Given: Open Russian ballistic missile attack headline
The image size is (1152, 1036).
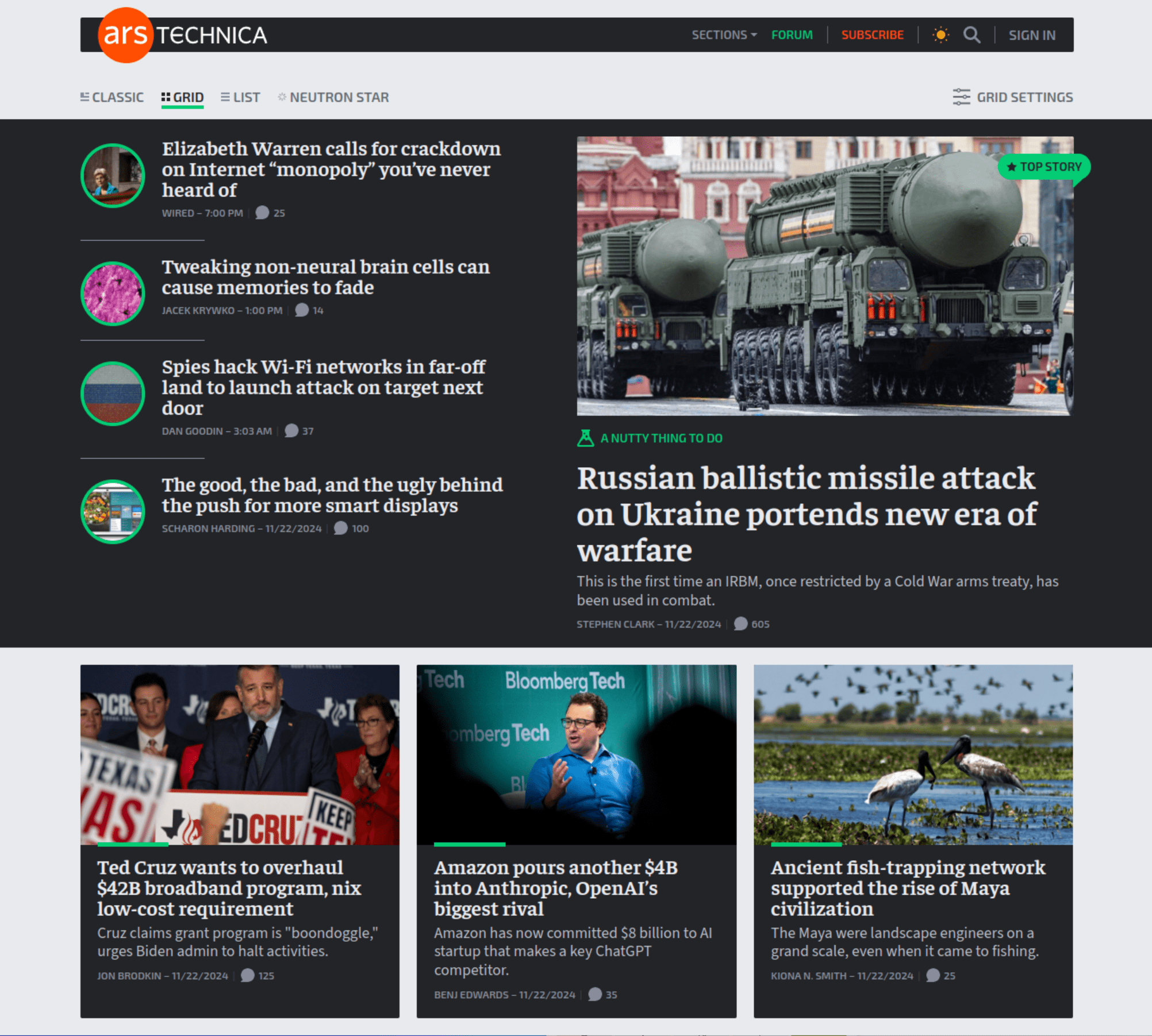Looking at the screenshot, I should [807, 514].
